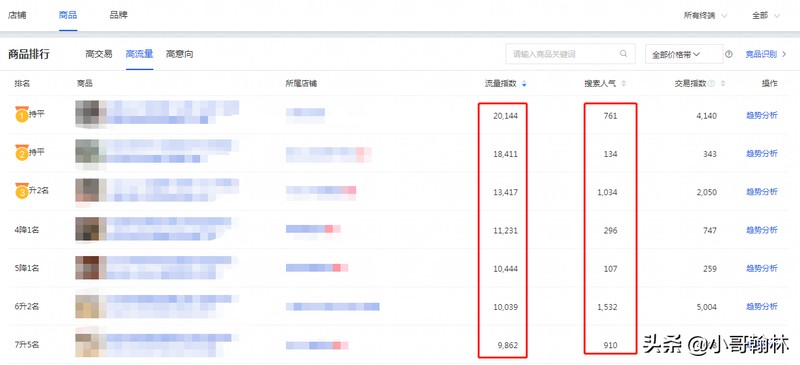Open 趋势分析 for the 18,411 row
This screenshot has width=800, height=365.
[x=762, y=154]
